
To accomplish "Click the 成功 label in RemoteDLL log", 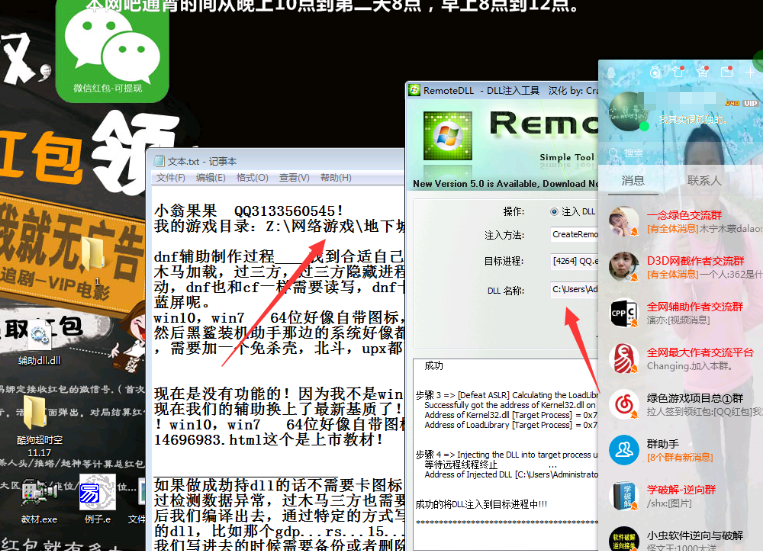I will point(434,366).
